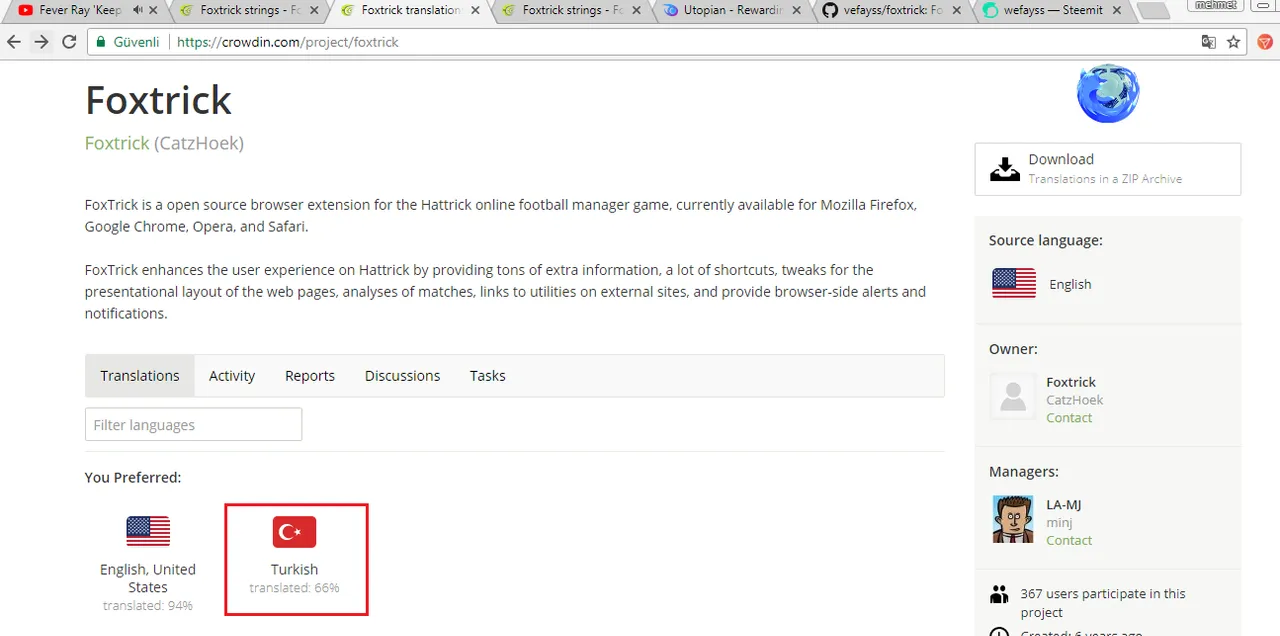Image resolution: width=1280 pixels, height=636 pixels.
Task: Click the Foxtrick globe logo
Action: pos(1108,94)
